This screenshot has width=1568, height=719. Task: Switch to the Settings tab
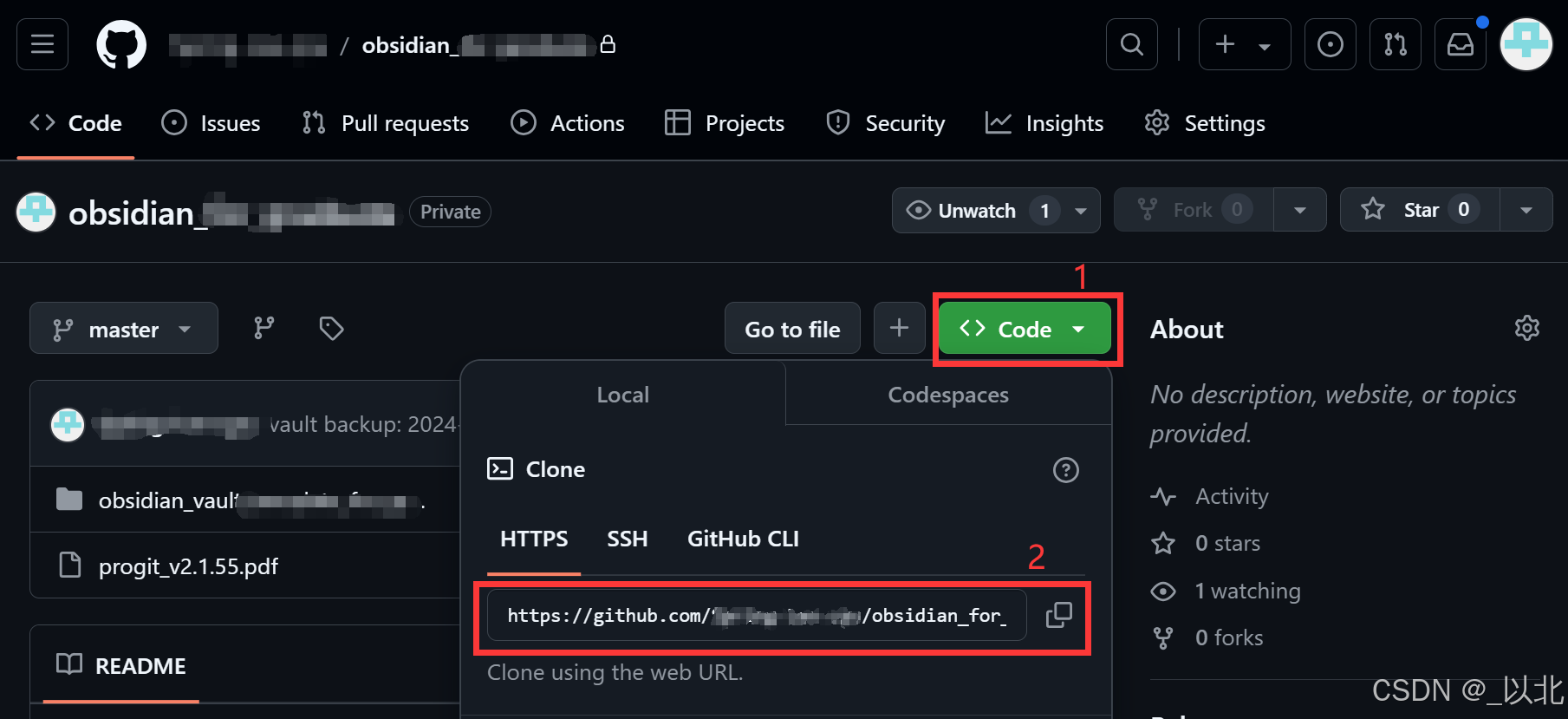point(1205,123)
